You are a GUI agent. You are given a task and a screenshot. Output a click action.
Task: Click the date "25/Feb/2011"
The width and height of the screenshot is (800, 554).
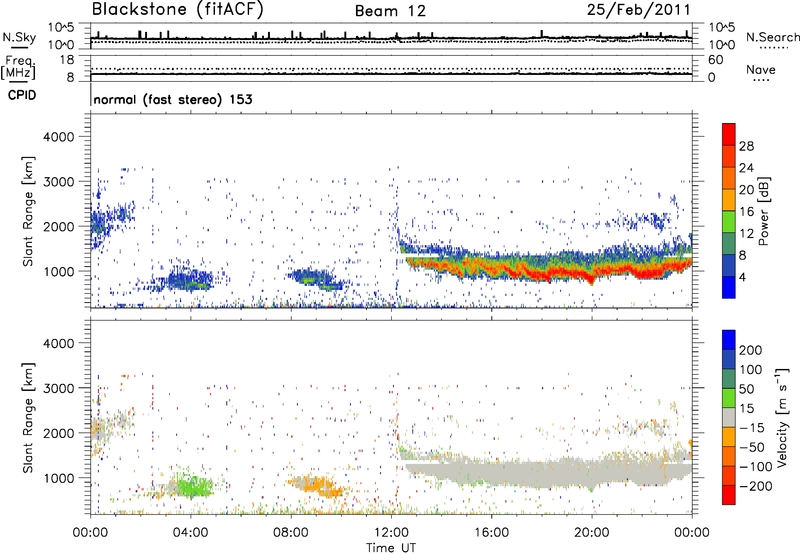click(x=638, y=9)
